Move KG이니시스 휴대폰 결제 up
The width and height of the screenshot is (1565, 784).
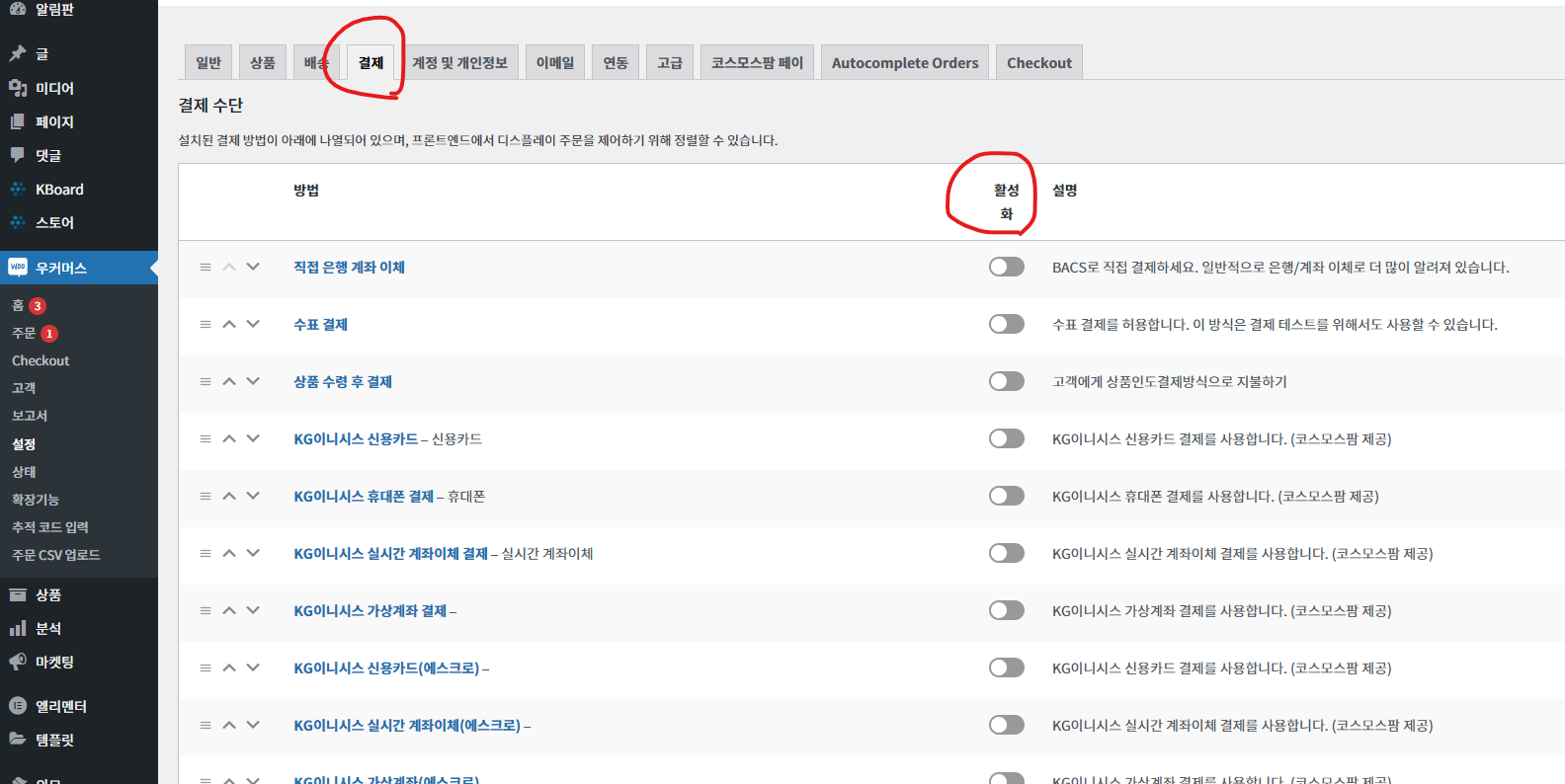229,496
